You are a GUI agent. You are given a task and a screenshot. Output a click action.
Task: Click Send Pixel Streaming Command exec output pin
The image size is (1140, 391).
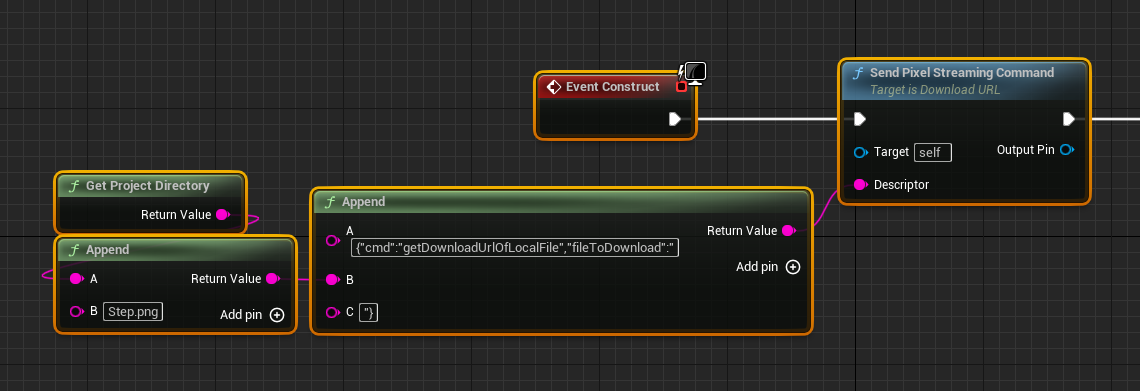pos(1069,118)
